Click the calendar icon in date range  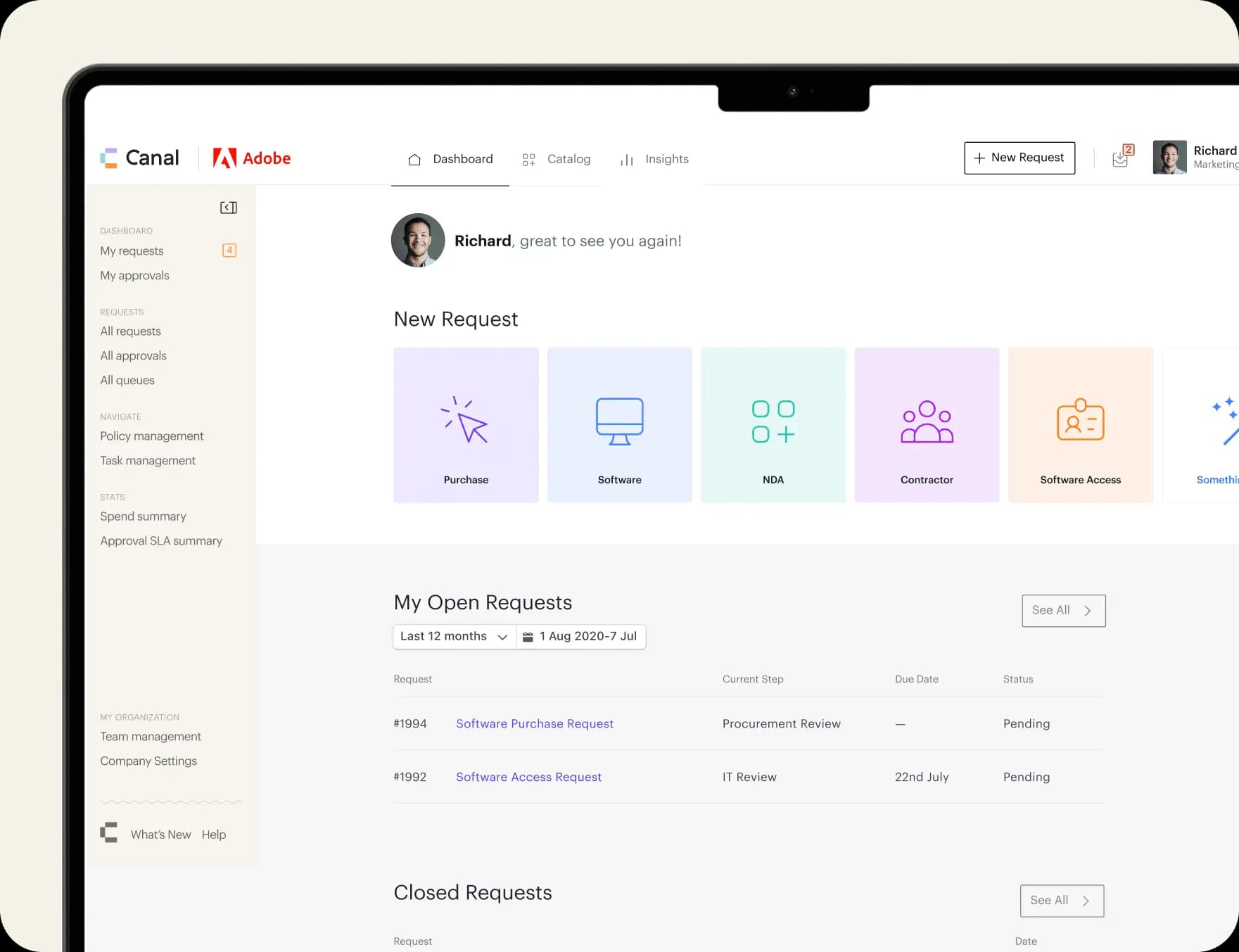click(x=528, y=637)
